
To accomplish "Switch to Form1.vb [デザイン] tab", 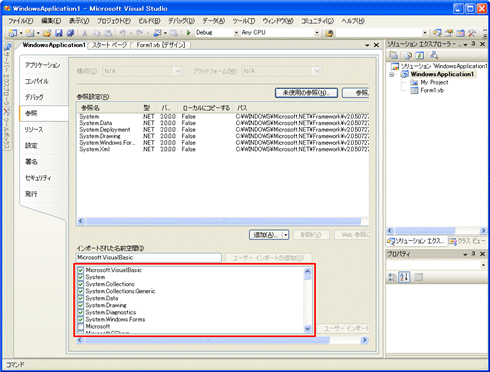I will coord(161,45).
